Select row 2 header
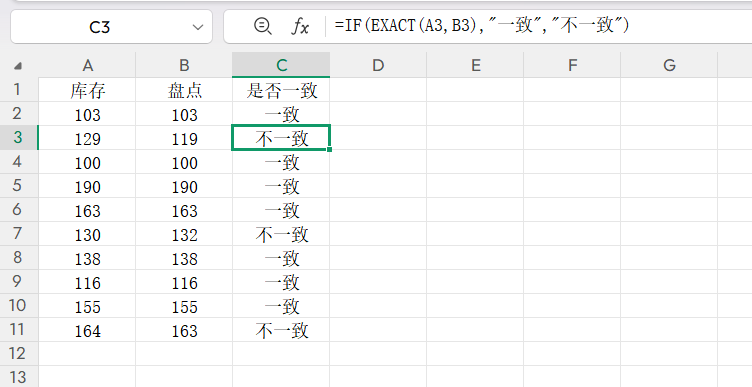752x387 pixels. [19, 114]
